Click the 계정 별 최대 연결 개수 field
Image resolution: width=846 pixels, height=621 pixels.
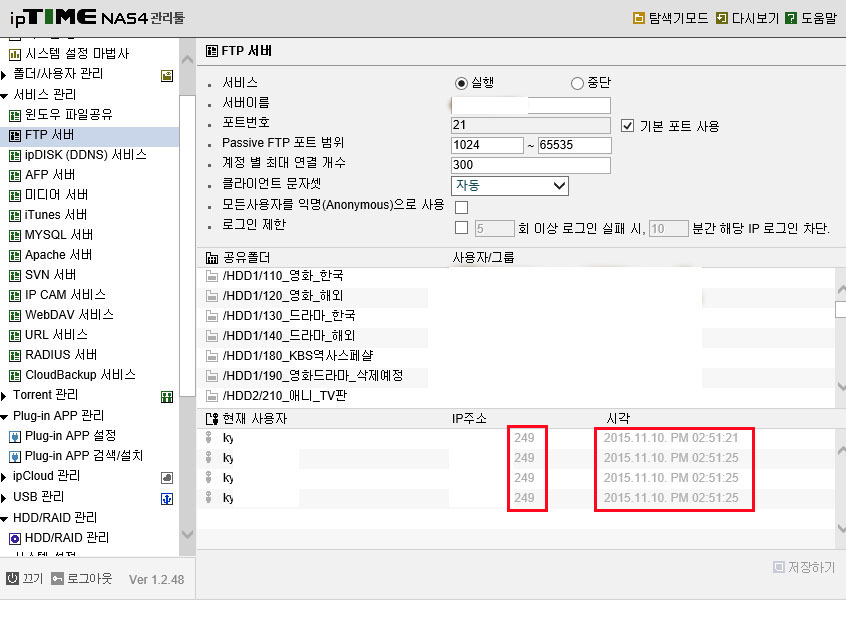tap(531, 165)
